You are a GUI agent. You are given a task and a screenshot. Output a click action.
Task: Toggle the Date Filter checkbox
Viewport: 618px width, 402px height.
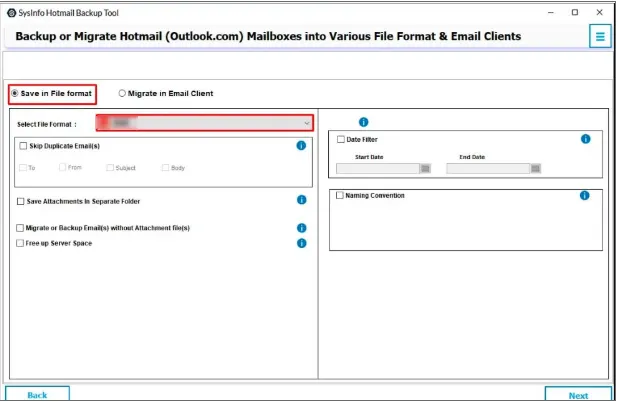pos(341,140)
